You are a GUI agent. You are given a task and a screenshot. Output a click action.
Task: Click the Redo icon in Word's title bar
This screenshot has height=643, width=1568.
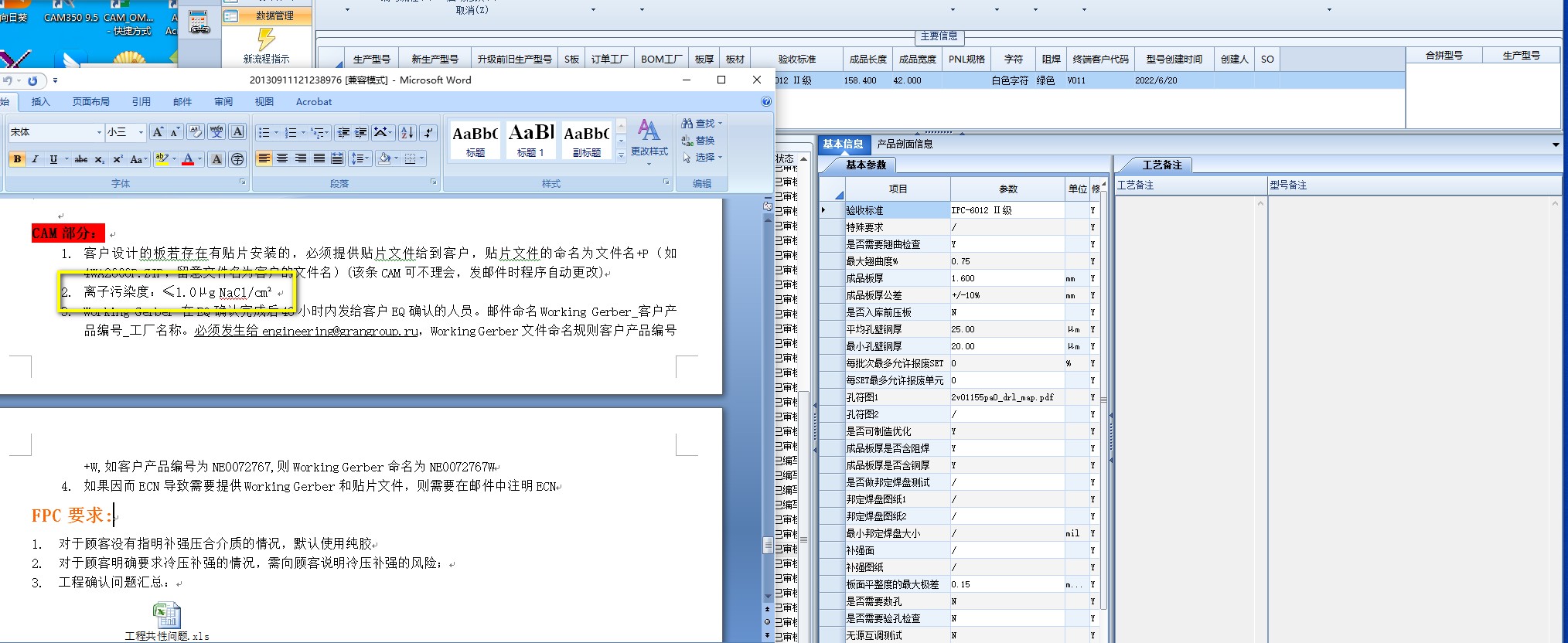[x=32, y=80]
